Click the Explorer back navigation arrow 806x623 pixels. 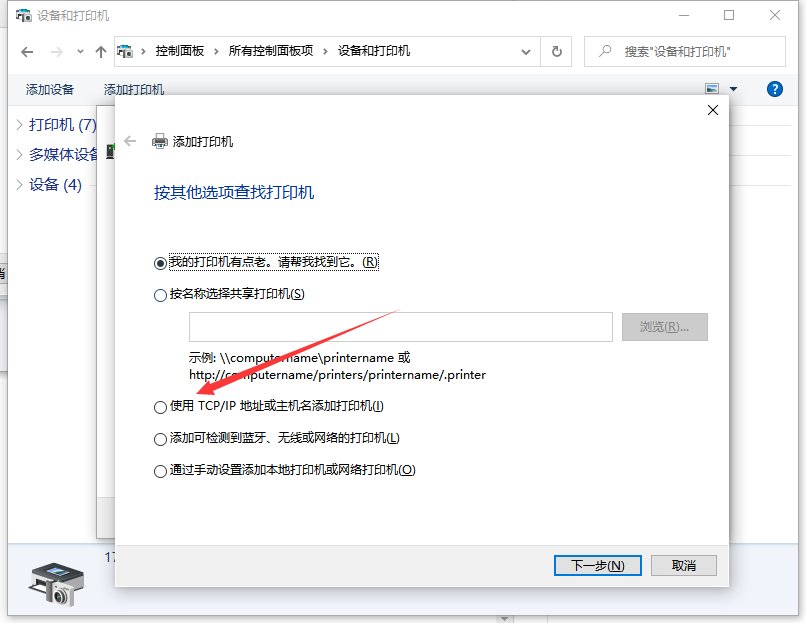27,51
